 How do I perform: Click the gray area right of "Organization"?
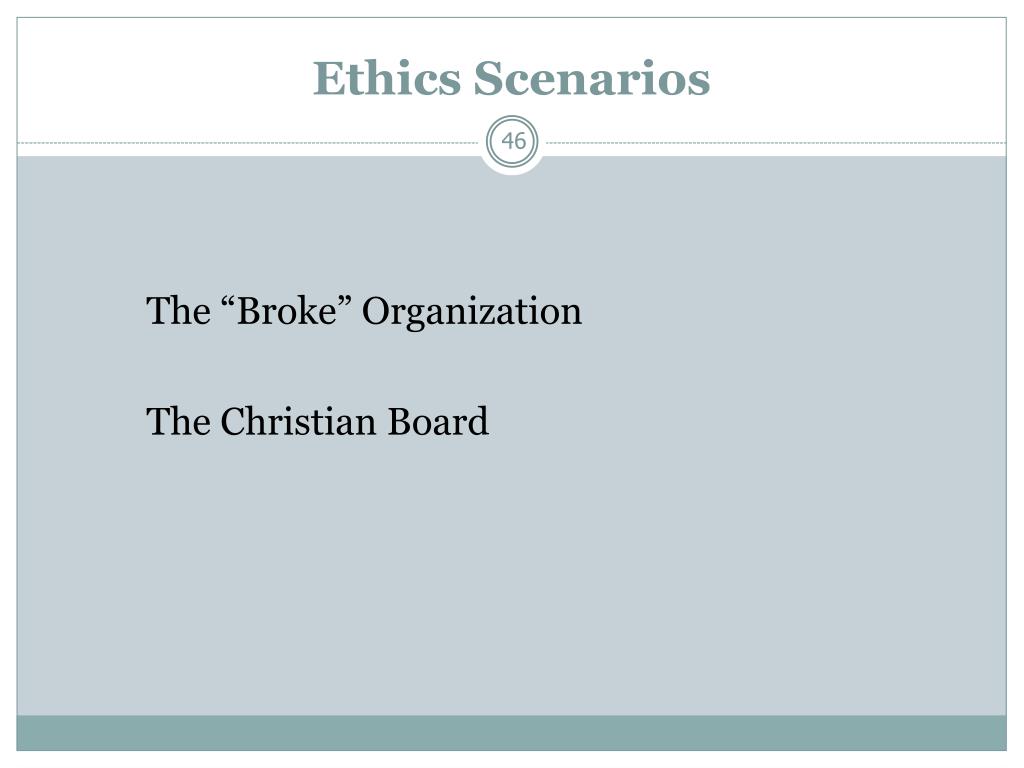pyautogui.click(x=793, y=311)
